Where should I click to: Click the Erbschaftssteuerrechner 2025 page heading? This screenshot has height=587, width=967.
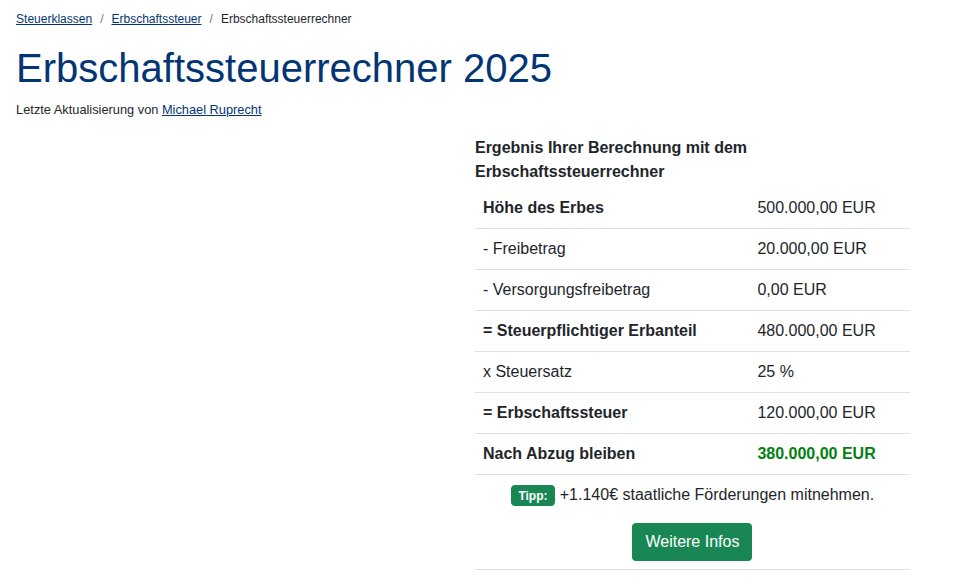tap(284, 68)
